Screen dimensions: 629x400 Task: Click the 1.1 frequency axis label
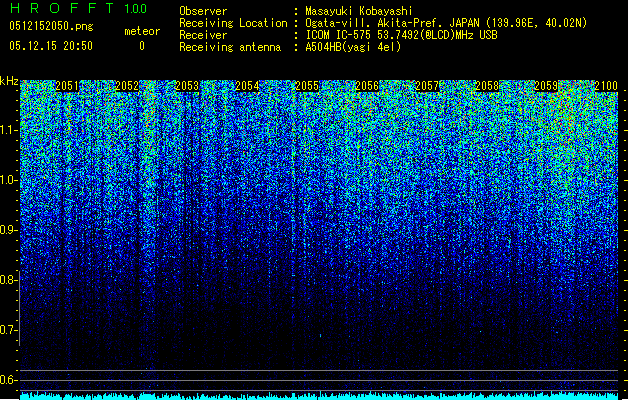tap(9, 130)
